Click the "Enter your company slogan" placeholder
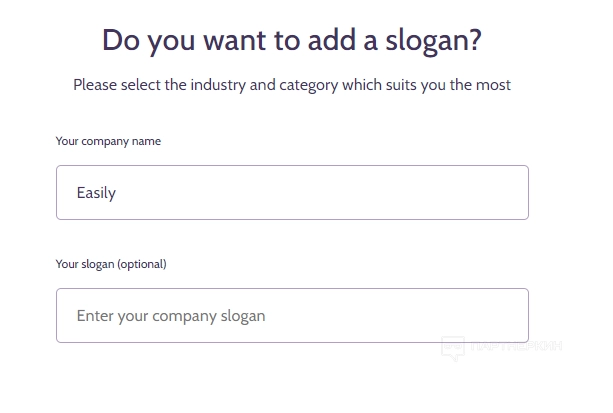 [x=171, y=316]
